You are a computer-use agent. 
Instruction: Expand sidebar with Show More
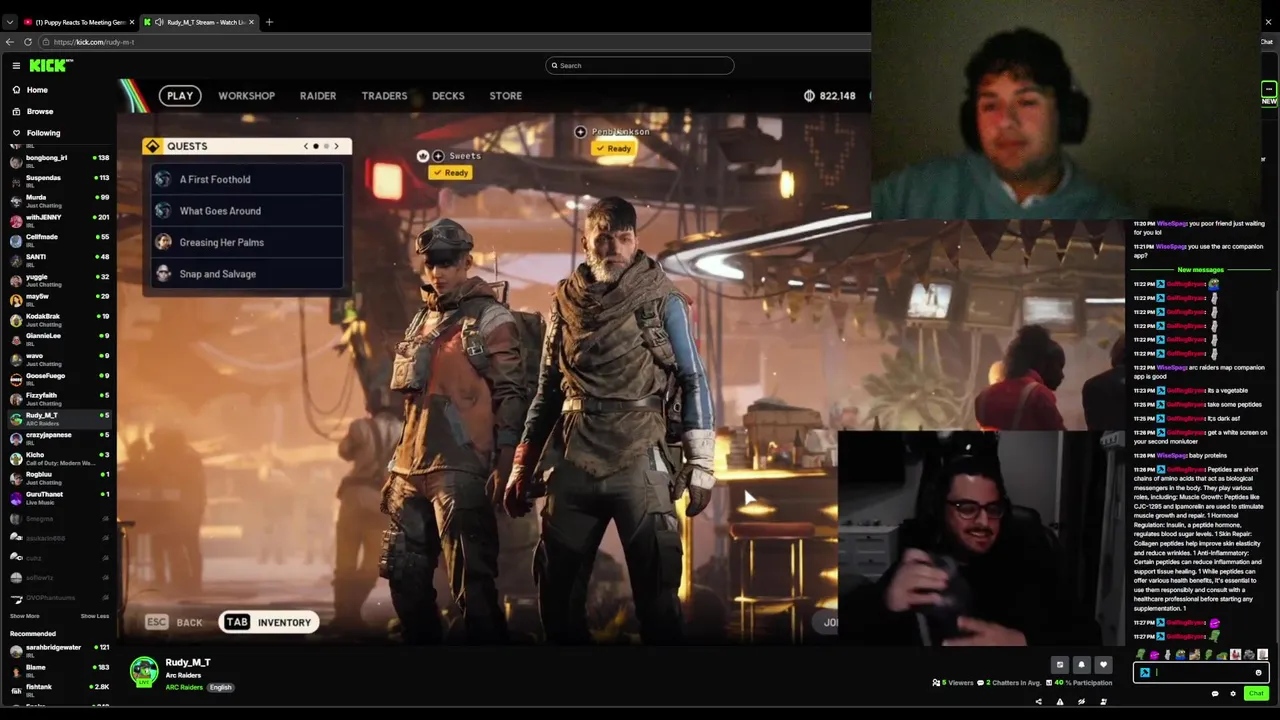tap(25, 616)
